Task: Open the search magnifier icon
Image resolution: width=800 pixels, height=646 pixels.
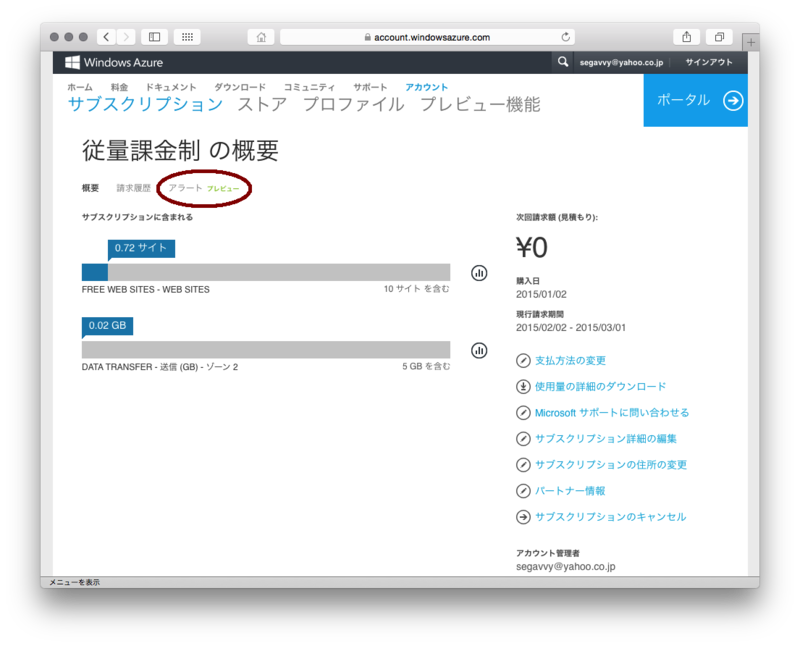Action: (x=563, y=62)
